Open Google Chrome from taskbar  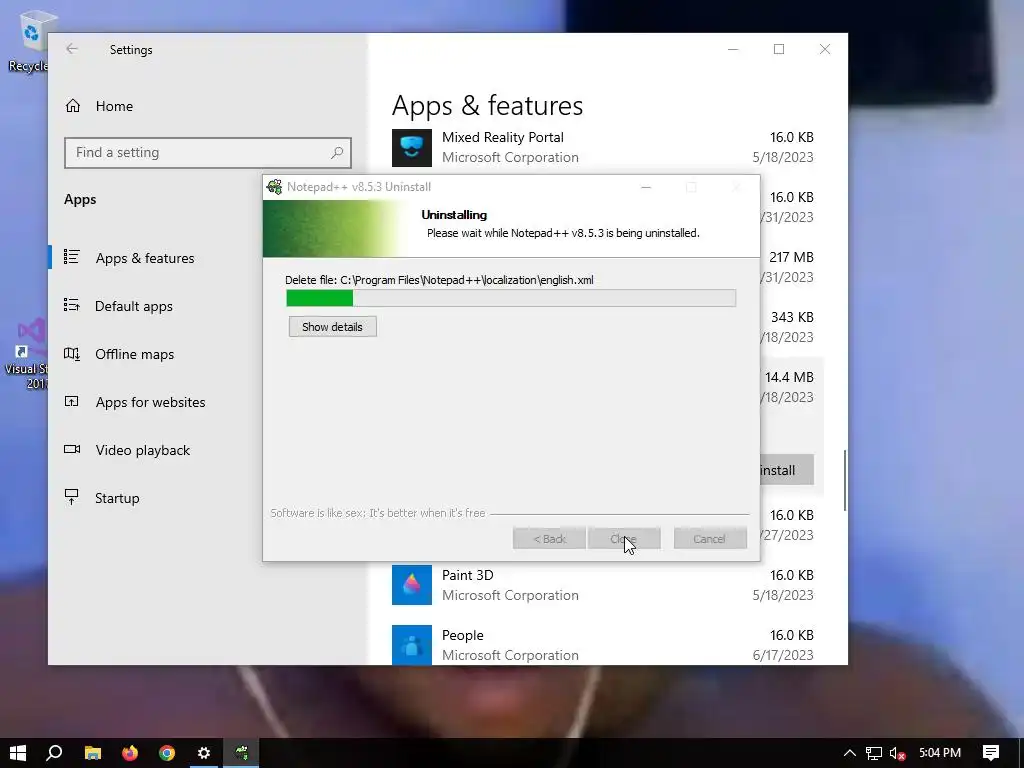pyautogui.click(x=167, y=753)
